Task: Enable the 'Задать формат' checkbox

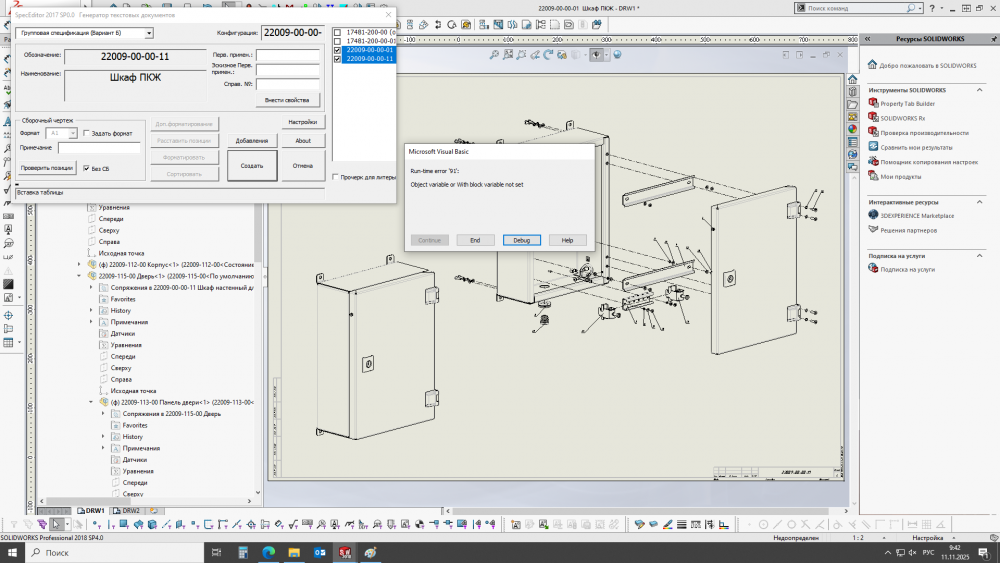Action: (x=87, y=133)
